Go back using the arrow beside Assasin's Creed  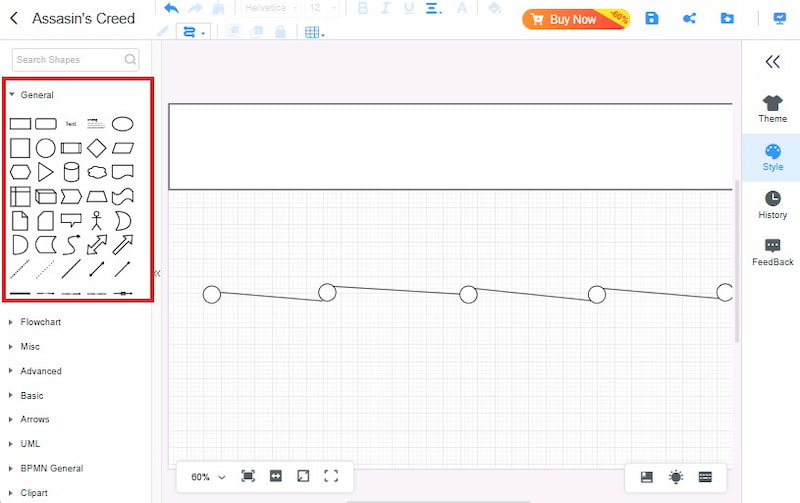pos(14,18)
